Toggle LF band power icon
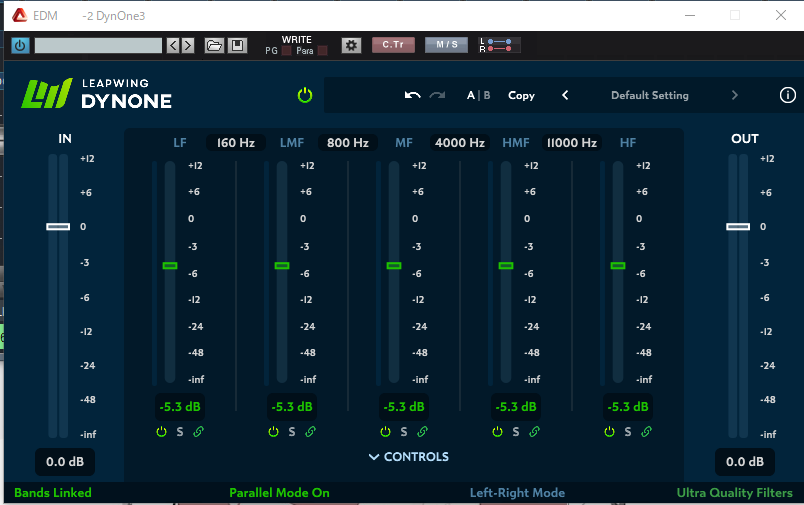This screenshot has width=804, height=505. tap(162, 432)
